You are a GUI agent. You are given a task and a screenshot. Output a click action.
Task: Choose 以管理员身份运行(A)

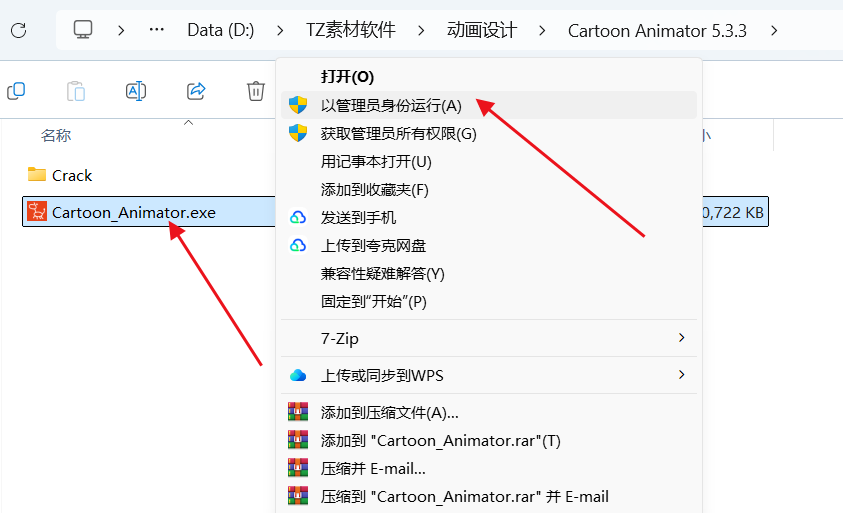489,105
